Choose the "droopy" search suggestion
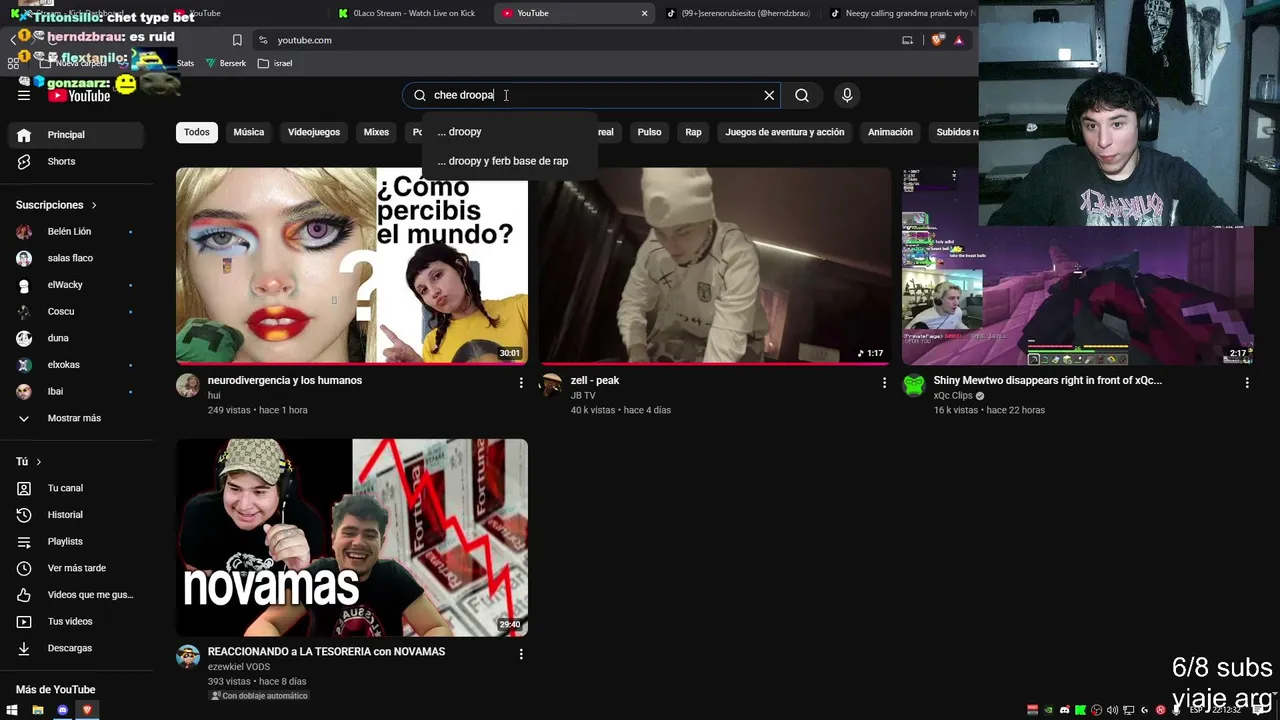This screenshot has width=1280, height=720. click(510, 132)
